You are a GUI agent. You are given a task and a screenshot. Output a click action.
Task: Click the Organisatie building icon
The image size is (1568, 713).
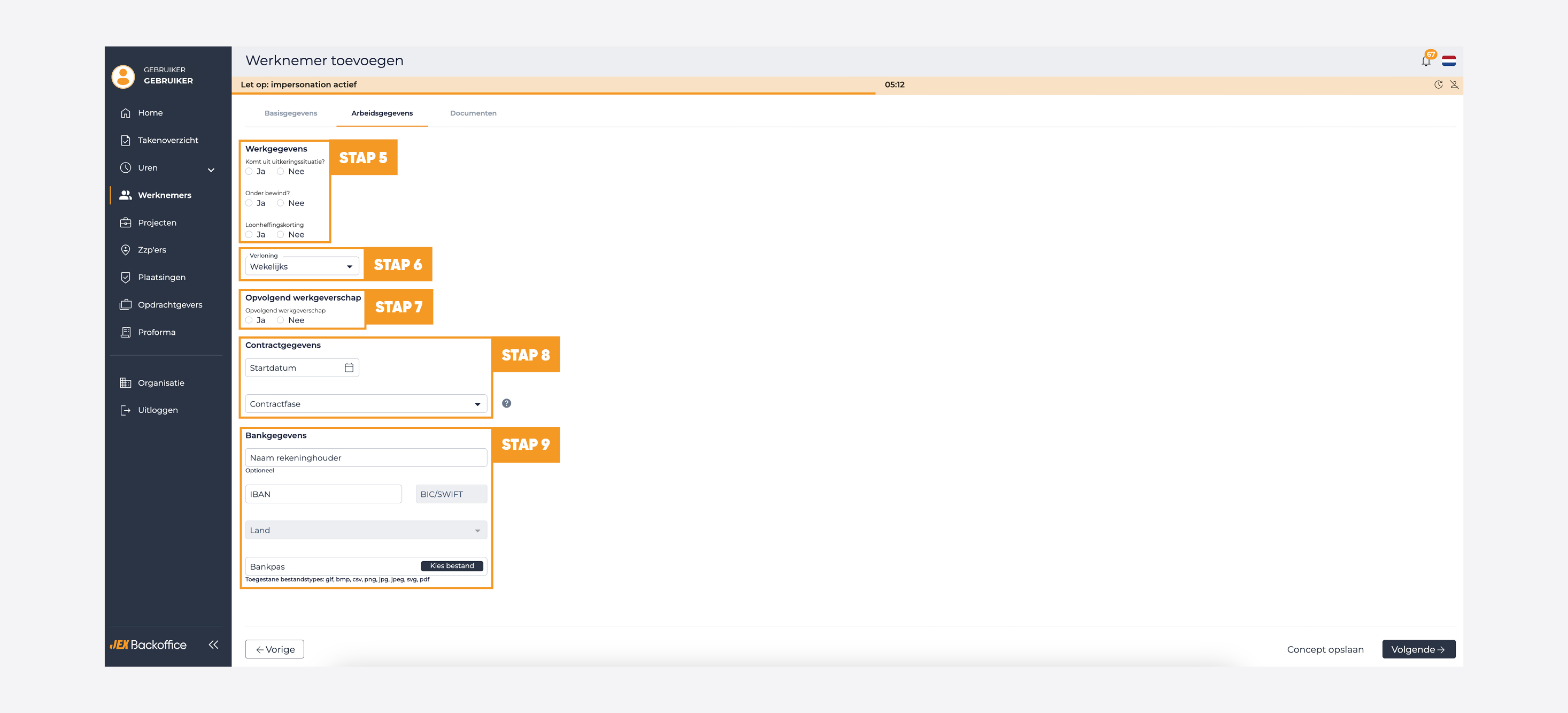(126, 382)
